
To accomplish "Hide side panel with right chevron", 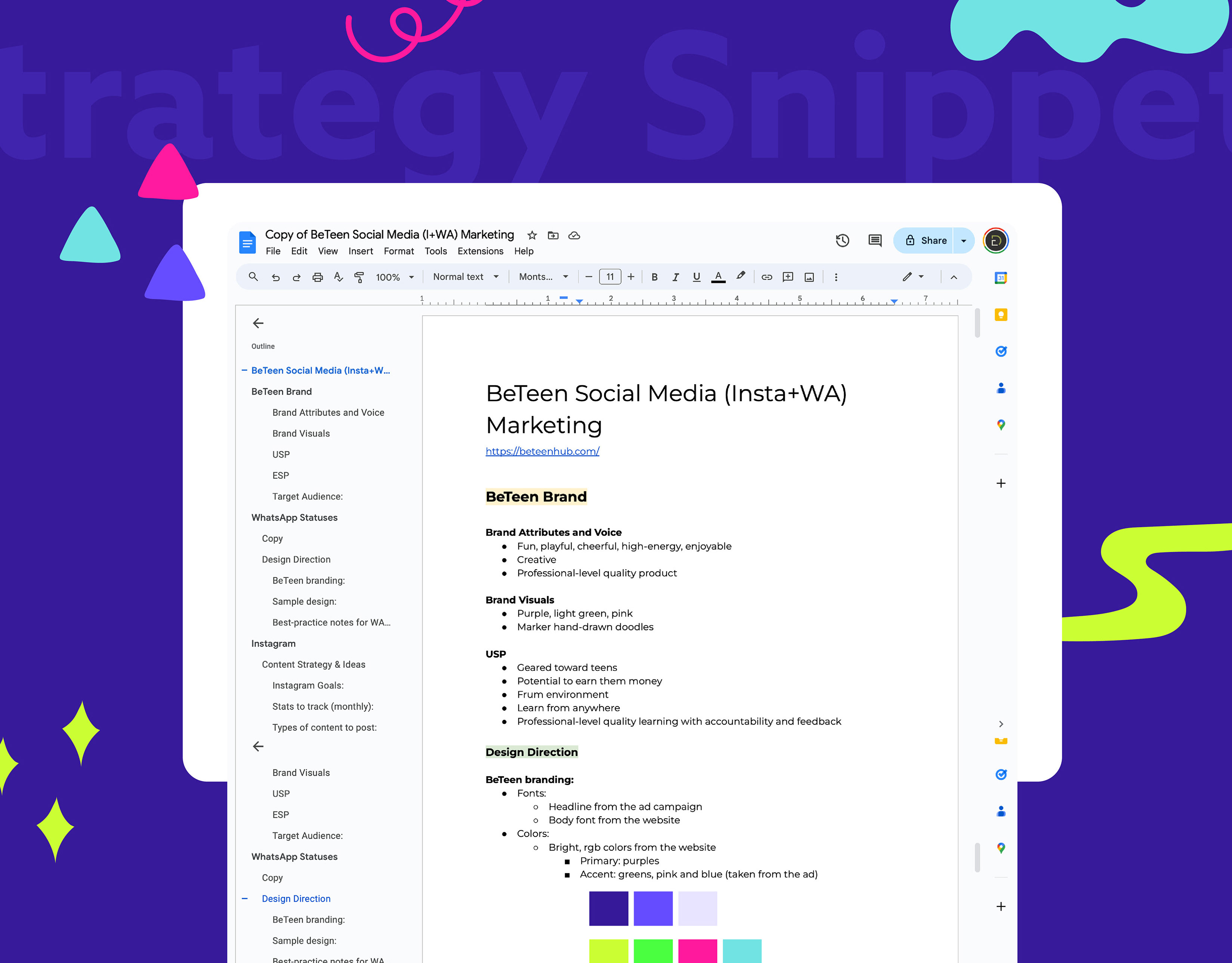I will click(x=1001, y=724).
